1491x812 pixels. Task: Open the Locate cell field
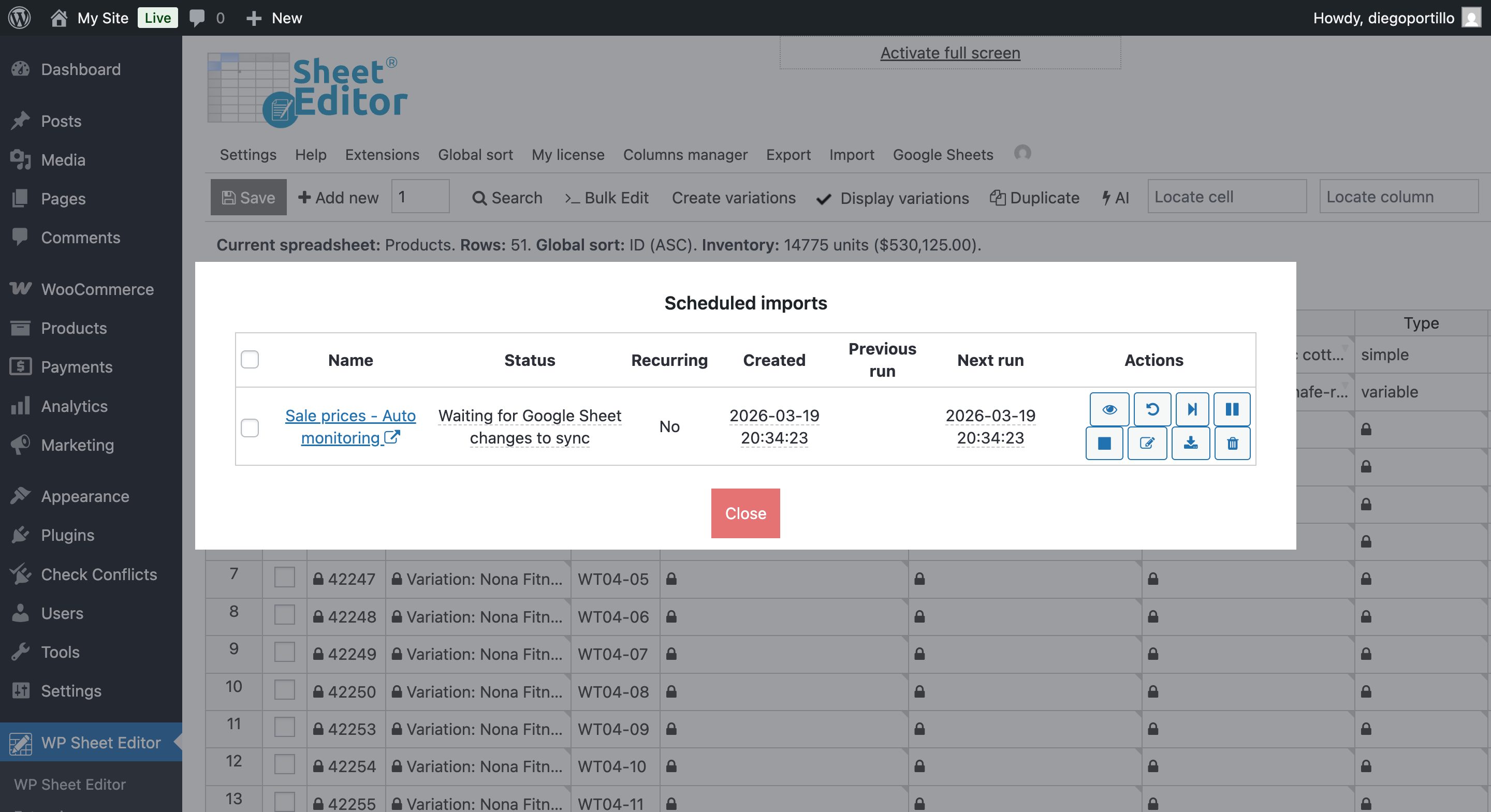tap(1226, 197)
